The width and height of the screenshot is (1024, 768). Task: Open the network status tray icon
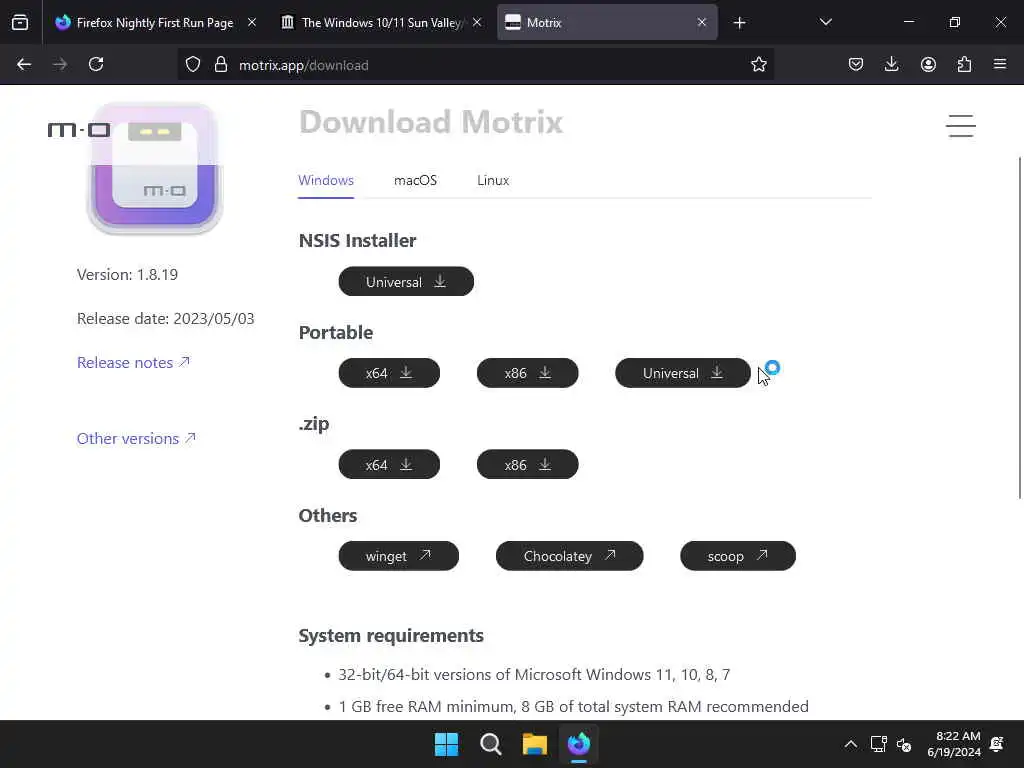pyautogui.click(x=878, y=744)
